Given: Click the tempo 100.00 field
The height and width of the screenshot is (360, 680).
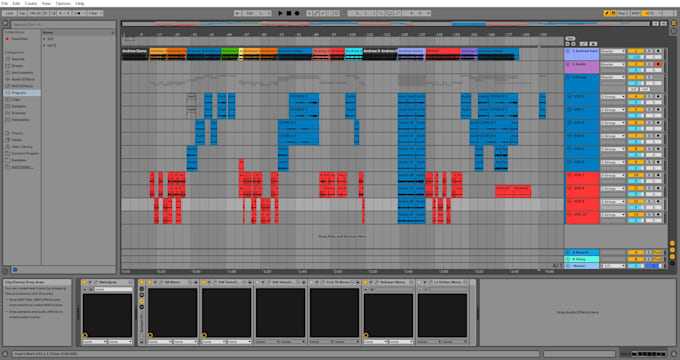Looking at the screenshot, I should (x=34, y=13).
